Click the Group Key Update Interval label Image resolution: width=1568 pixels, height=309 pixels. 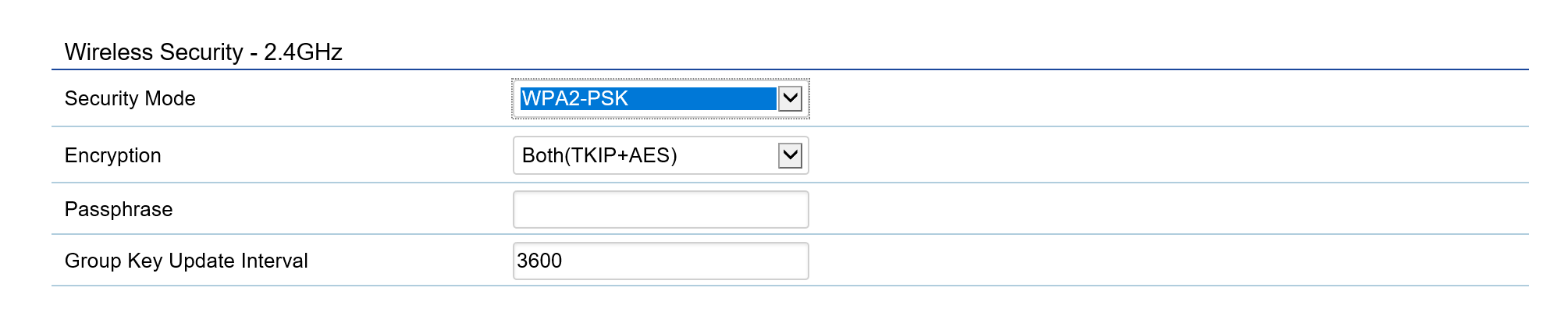(x=186, y=261)
